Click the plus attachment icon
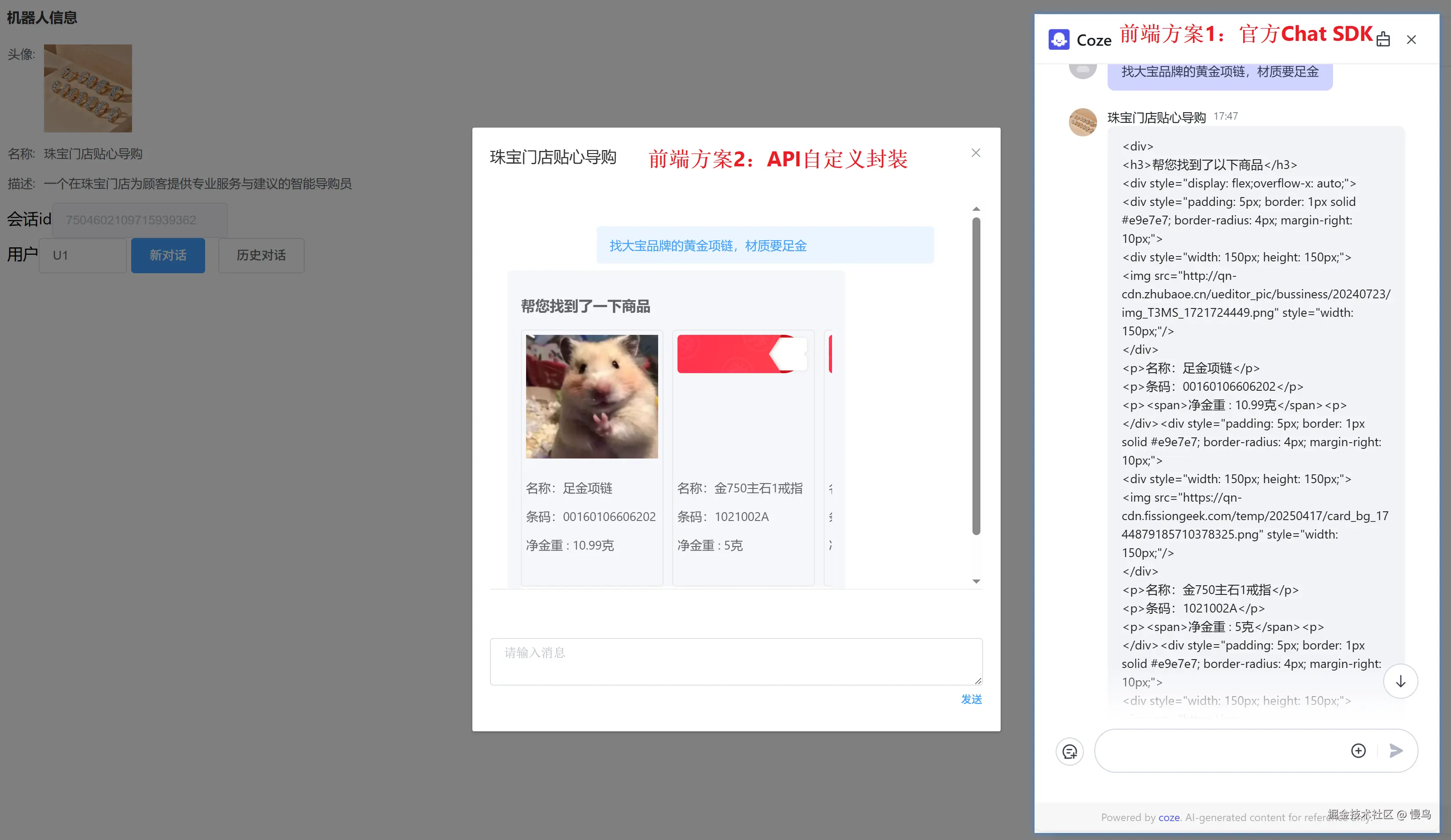This screenshot has width=1451, height=840. click(1358, 750)
